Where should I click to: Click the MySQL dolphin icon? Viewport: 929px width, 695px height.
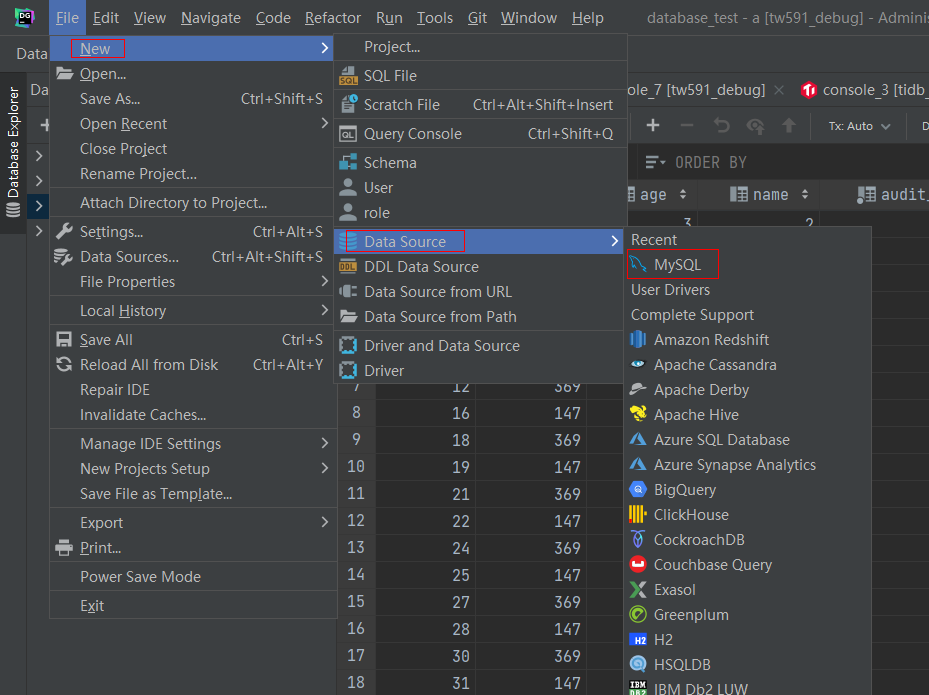click(638, 264)
